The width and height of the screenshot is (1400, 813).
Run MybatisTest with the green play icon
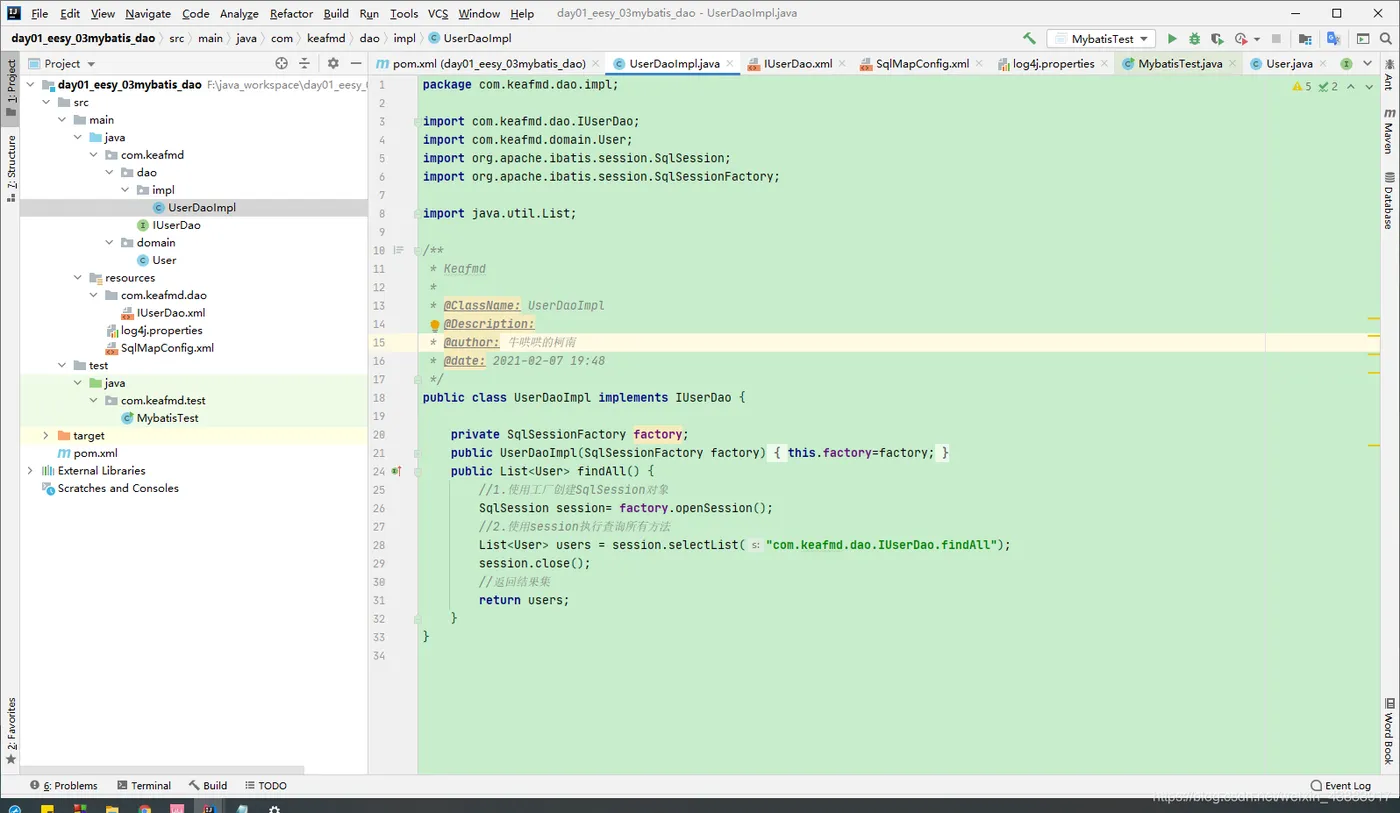[1172, 39]
